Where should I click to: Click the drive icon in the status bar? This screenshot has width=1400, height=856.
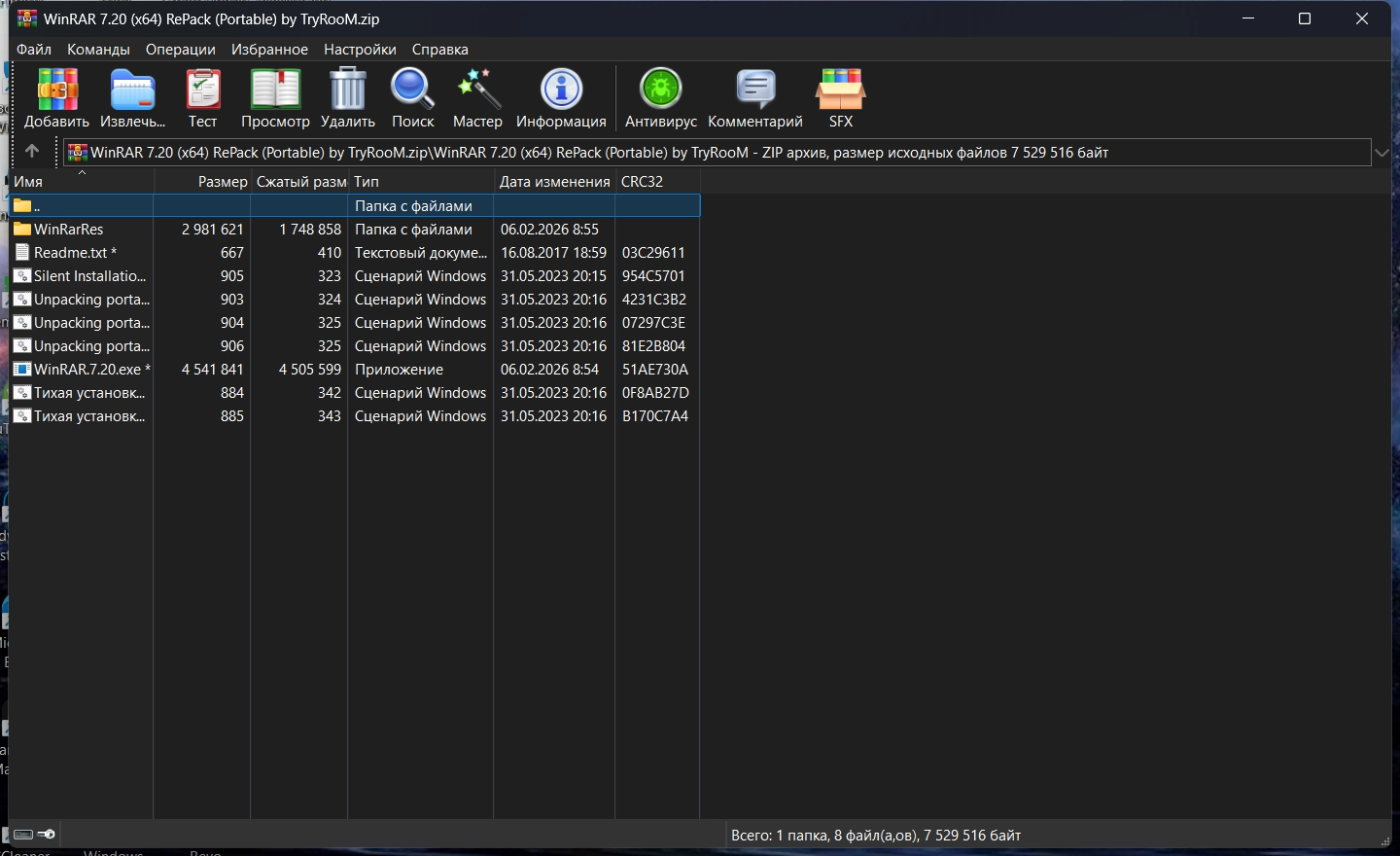pyautogui.click(x=23, y=835)
